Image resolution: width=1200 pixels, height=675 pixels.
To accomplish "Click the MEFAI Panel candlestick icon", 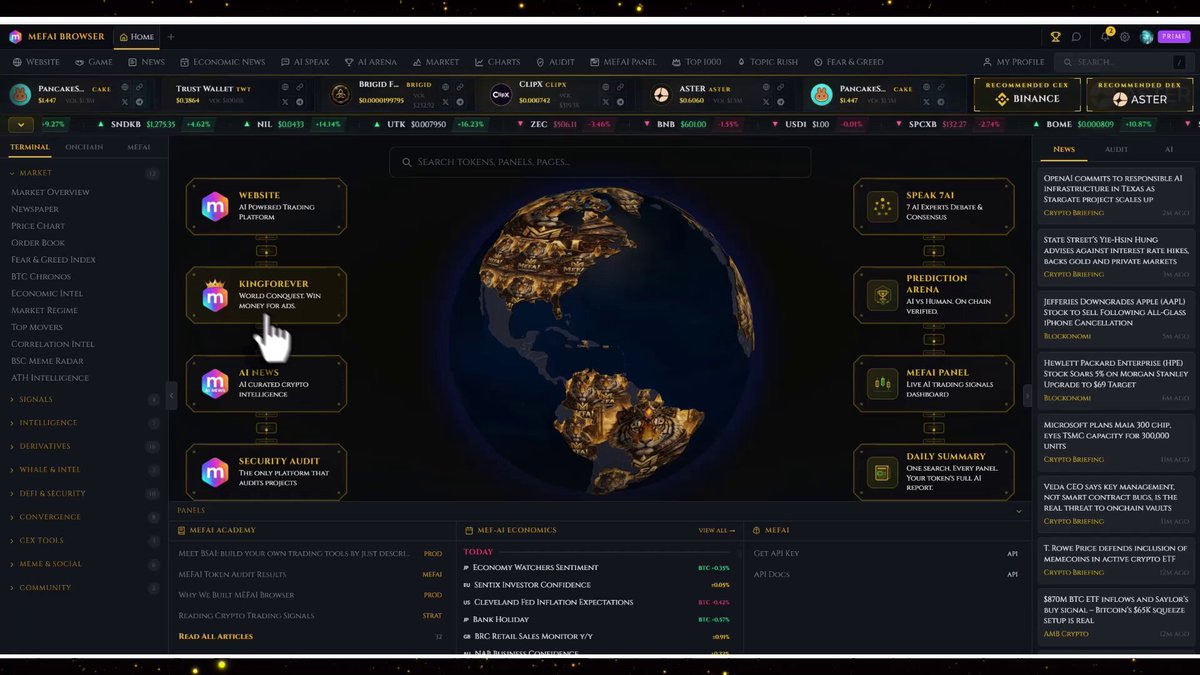I will click(882, 383).
